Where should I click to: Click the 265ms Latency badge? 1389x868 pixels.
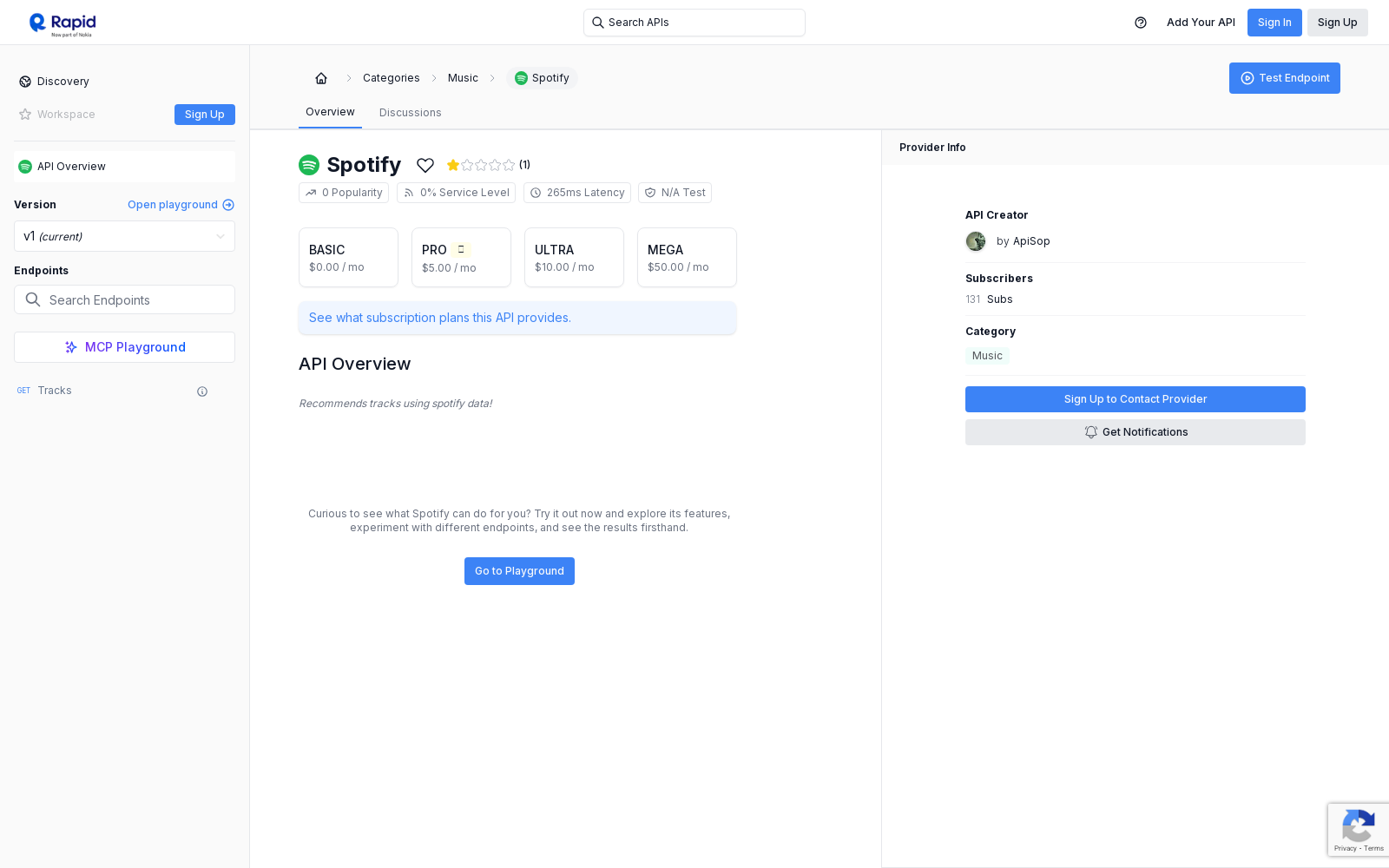577,193
